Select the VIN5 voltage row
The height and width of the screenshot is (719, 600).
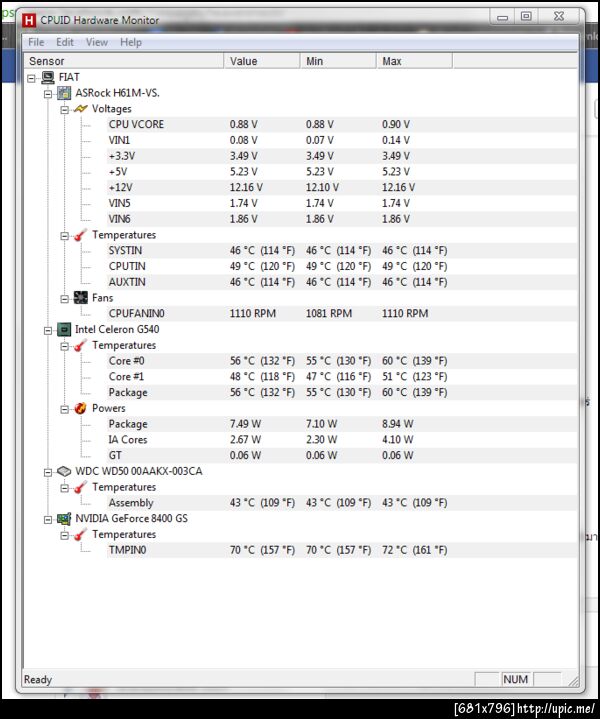point(342,203)
